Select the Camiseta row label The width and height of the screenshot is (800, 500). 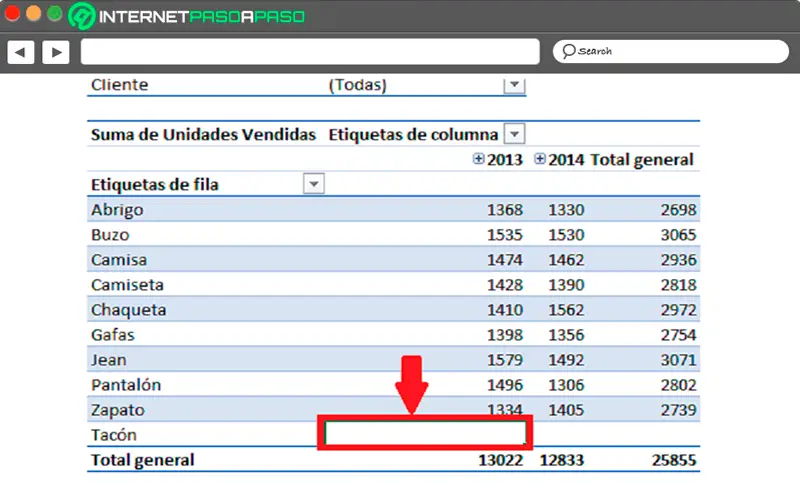pos(127,285)
